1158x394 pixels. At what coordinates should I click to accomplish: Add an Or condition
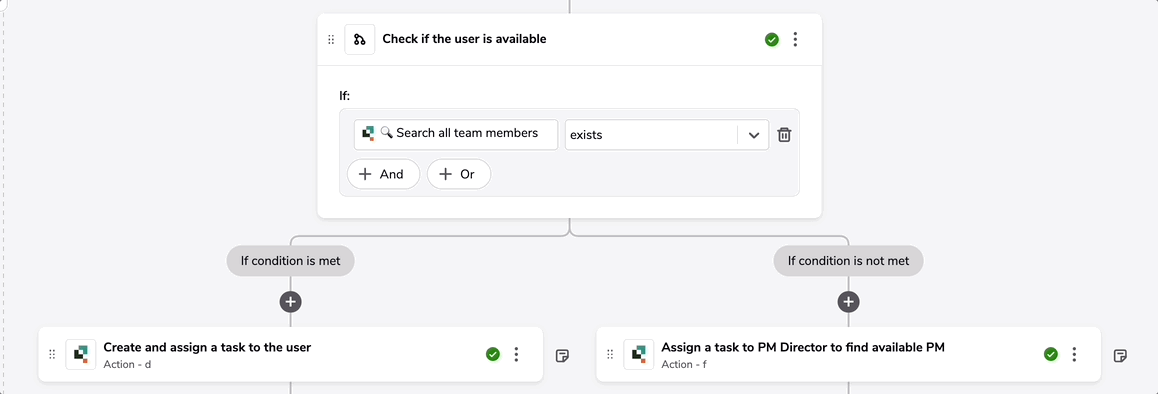(459, 174)
